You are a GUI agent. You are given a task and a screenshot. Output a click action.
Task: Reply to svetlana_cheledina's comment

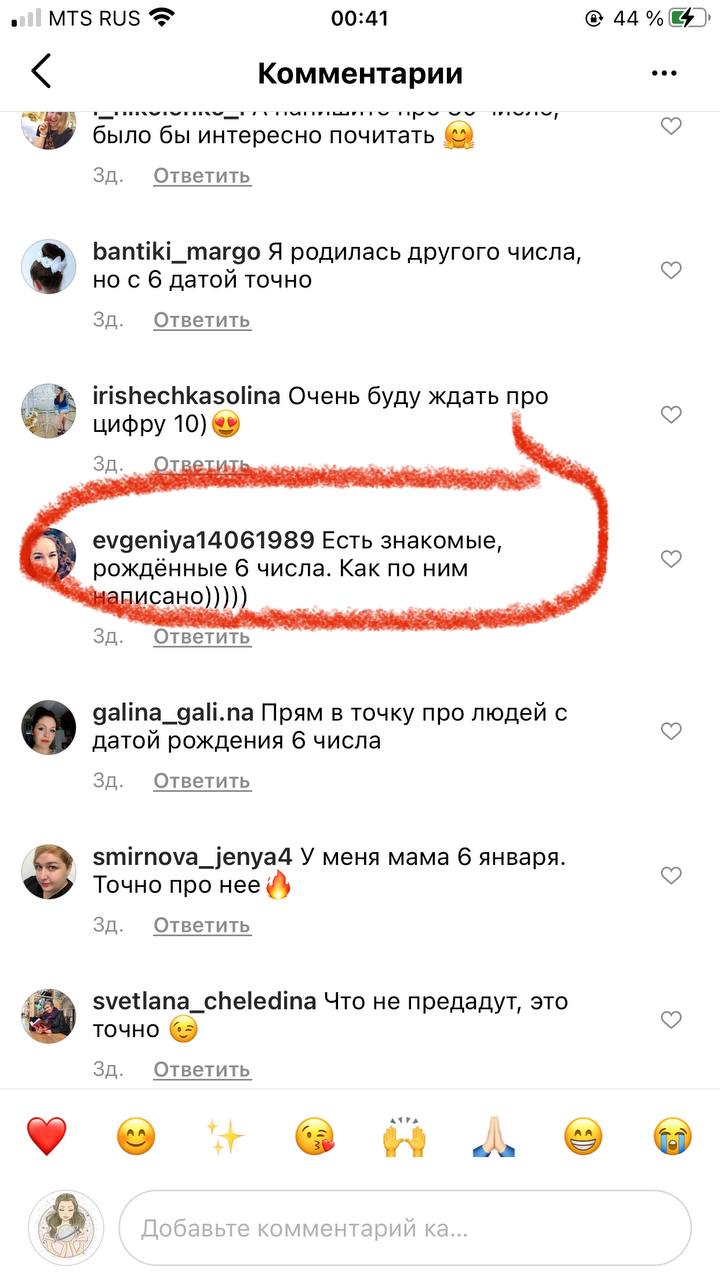coord(202,1069)
